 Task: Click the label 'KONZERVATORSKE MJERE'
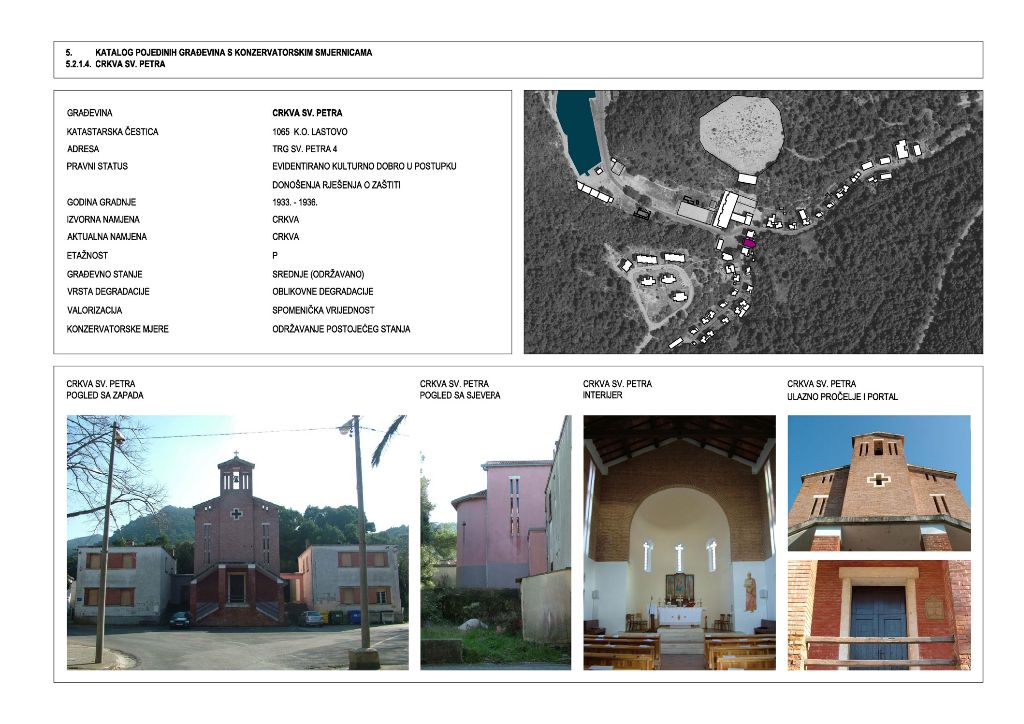pyautogui.click(x=118, y=329)
